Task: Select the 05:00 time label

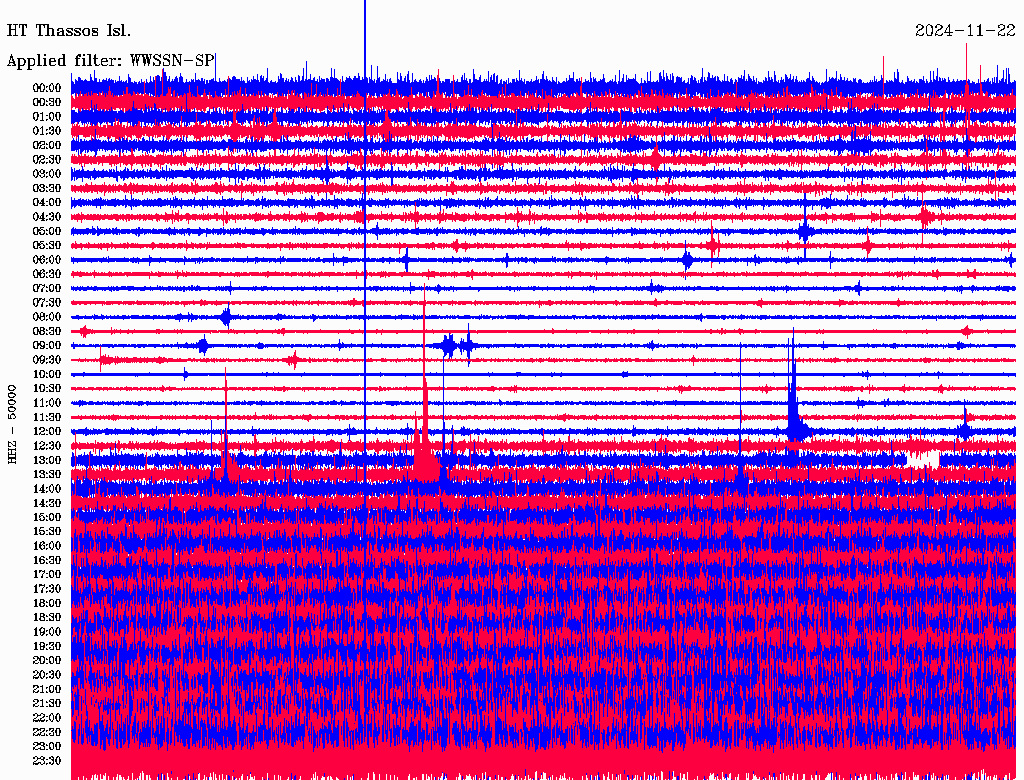Action: [47, 231]
